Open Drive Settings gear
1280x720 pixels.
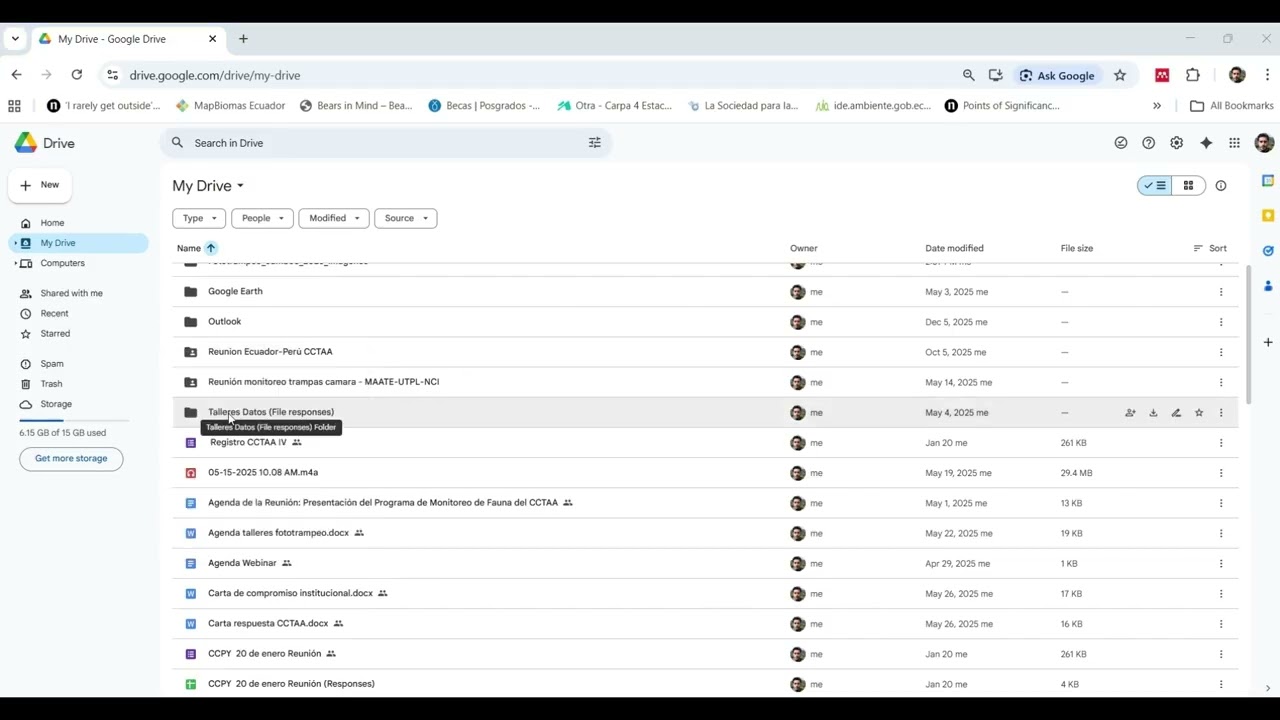1177,143
